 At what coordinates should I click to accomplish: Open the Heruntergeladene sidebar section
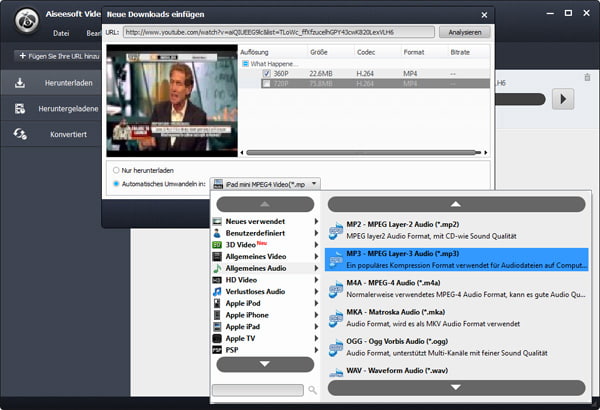(x=51, y=109)
